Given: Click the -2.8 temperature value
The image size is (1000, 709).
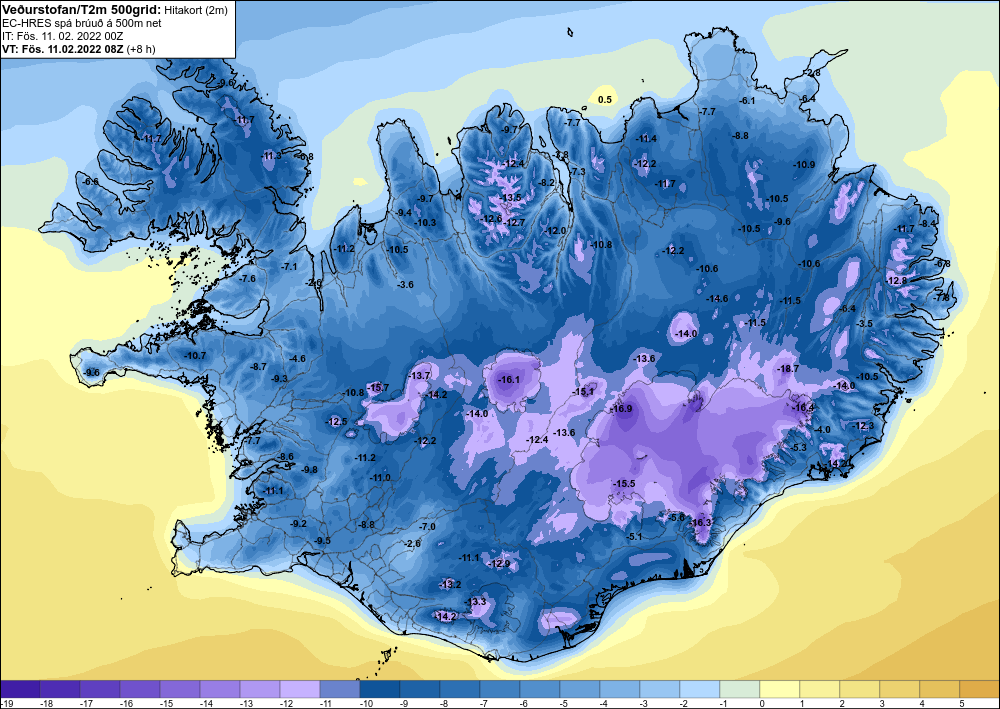Looking at the screenshot, I should point(813,73).
